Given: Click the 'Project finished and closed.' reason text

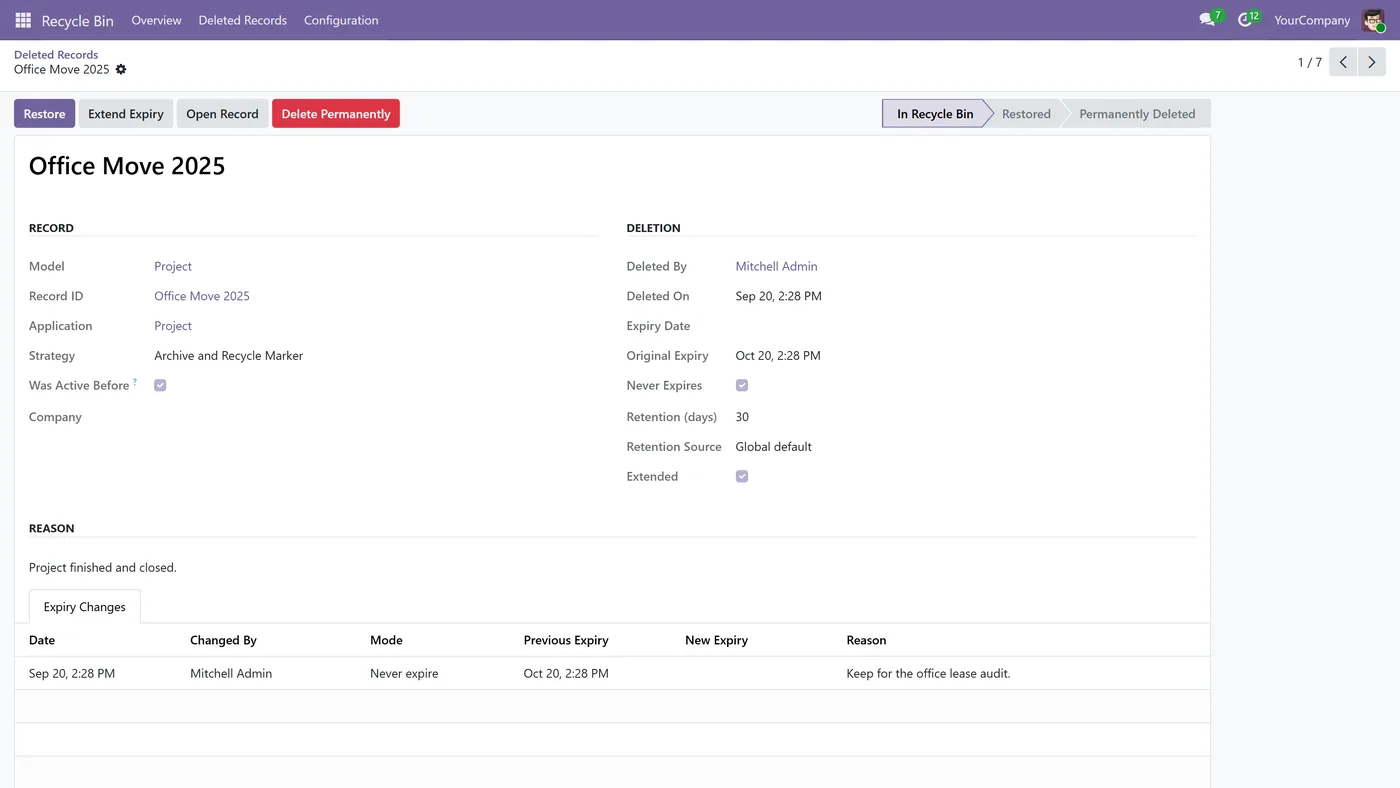Looking at the screenshot, I should tap(102, 568).
